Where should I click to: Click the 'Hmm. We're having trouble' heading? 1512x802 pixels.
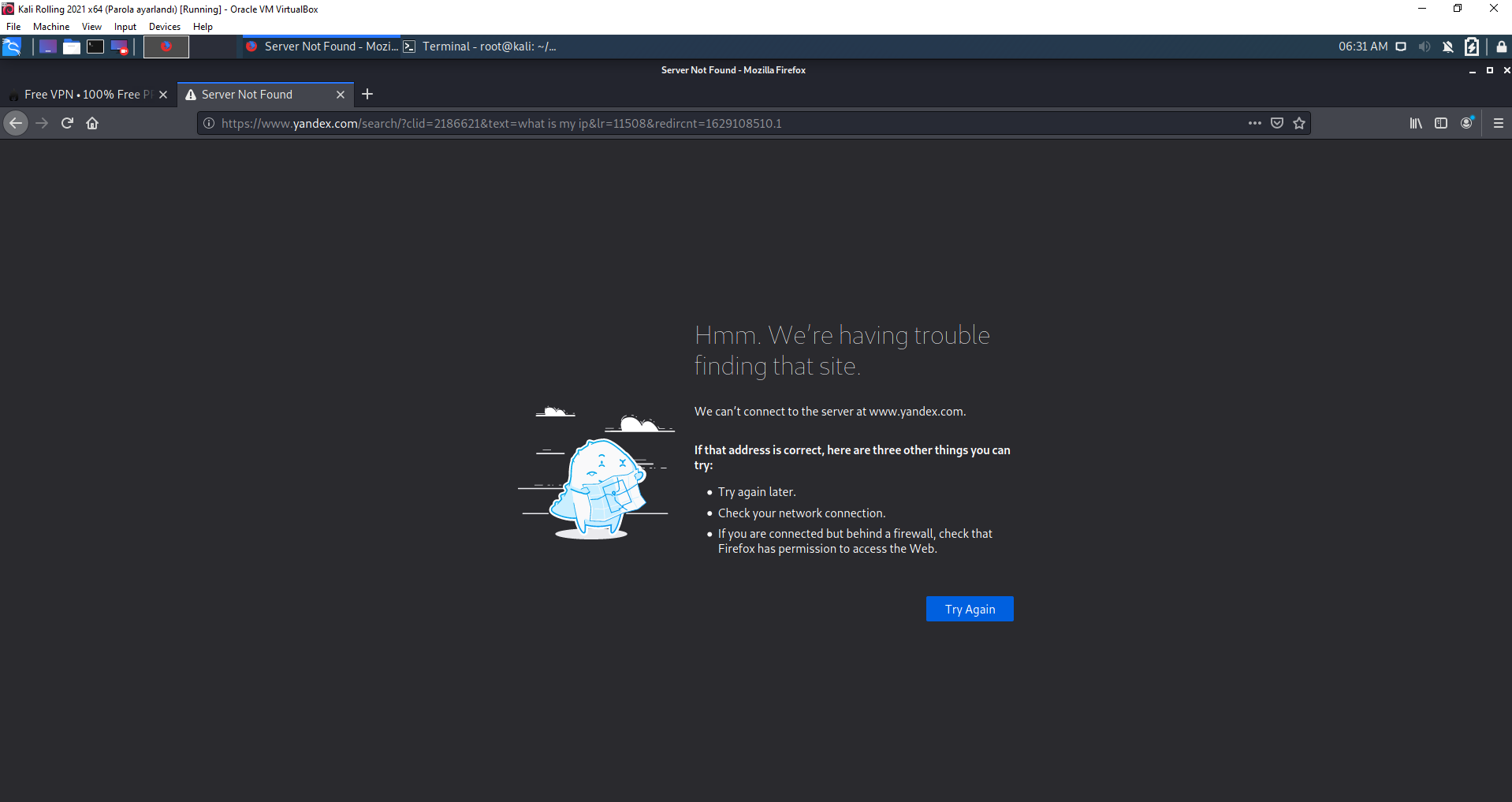click(842, 350)
